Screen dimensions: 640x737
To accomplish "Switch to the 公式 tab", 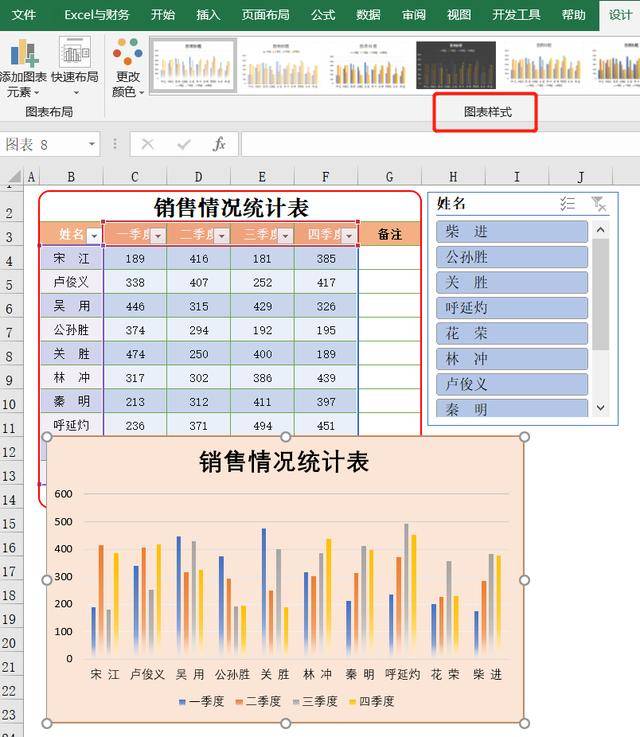I will pyautogui.click(x=323, y=15).
